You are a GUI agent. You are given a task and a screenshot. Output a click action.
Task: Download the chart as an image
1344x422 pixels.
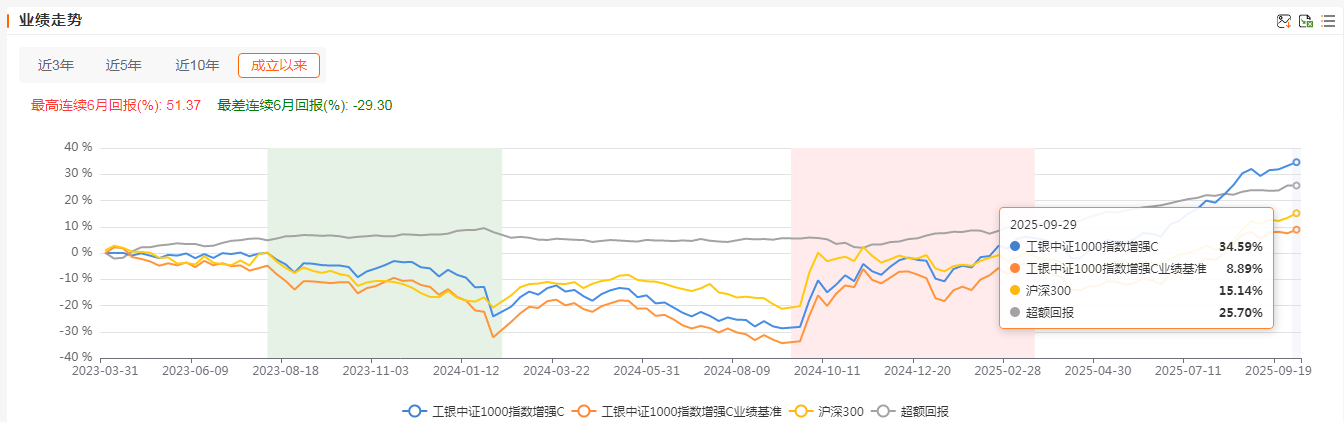[x=1284, y=21]
